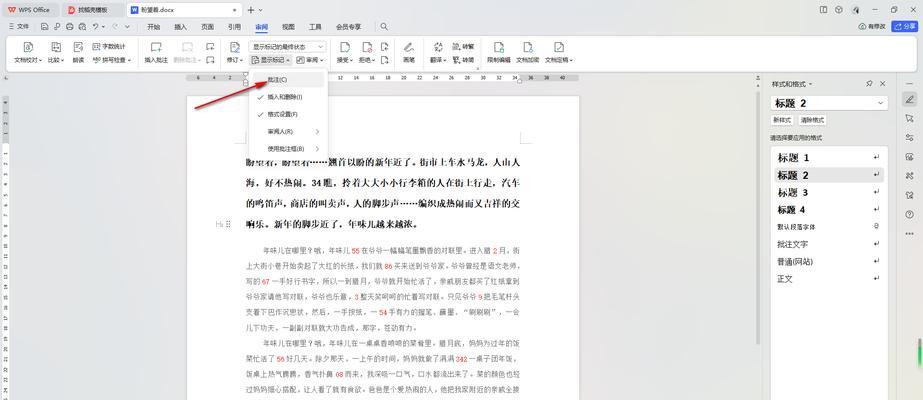
Task: Click the 显示标记 dropdown button
Action: point(270,60)
